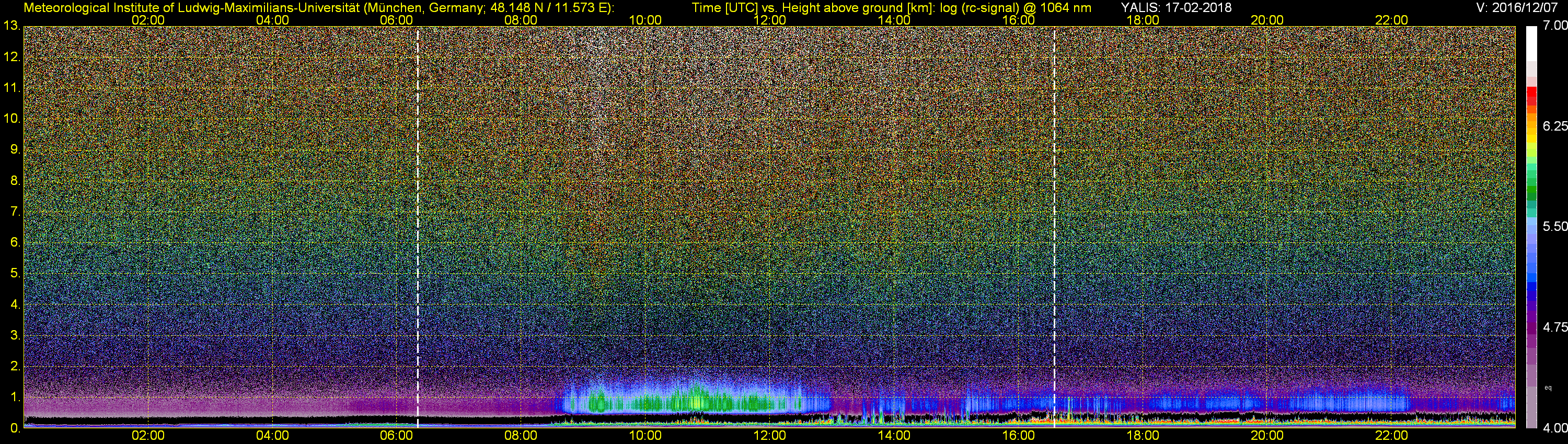Click the 10:00 label on the bottom time axis
The height and width of the screenshot is (444, 1568).
645,436
